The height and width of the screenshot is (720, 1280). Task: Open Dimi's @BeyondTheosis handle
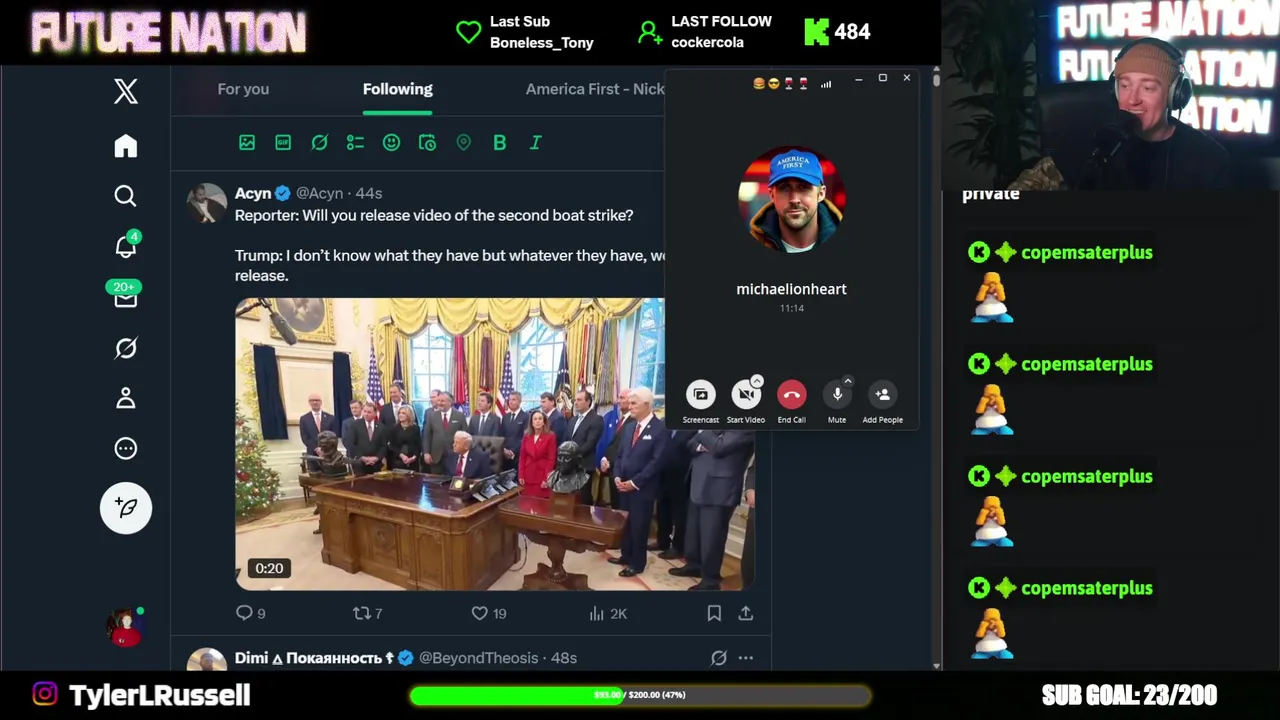[478, 658]
